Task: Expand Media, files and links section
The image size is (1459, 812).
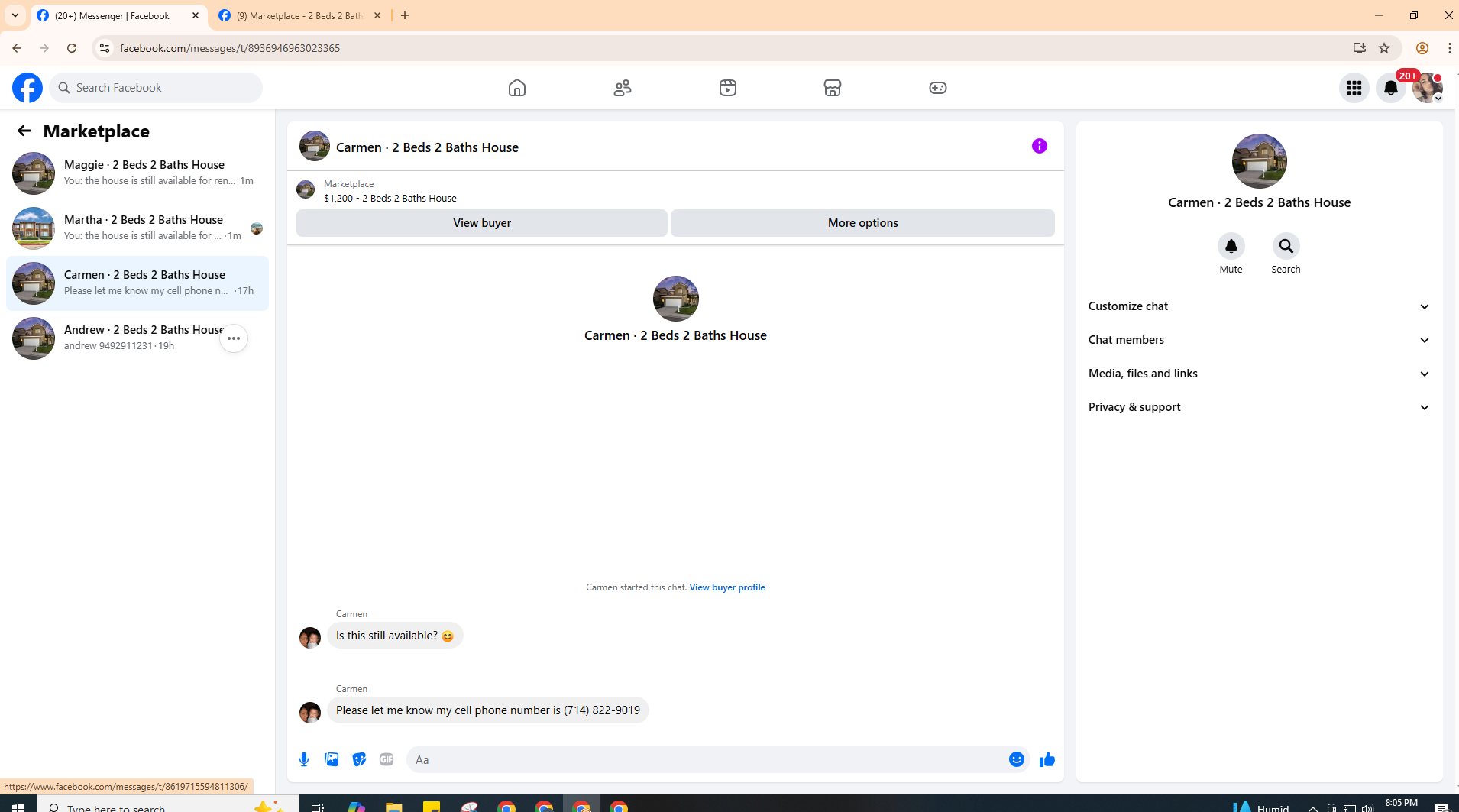Action: tap(1259, 374)
